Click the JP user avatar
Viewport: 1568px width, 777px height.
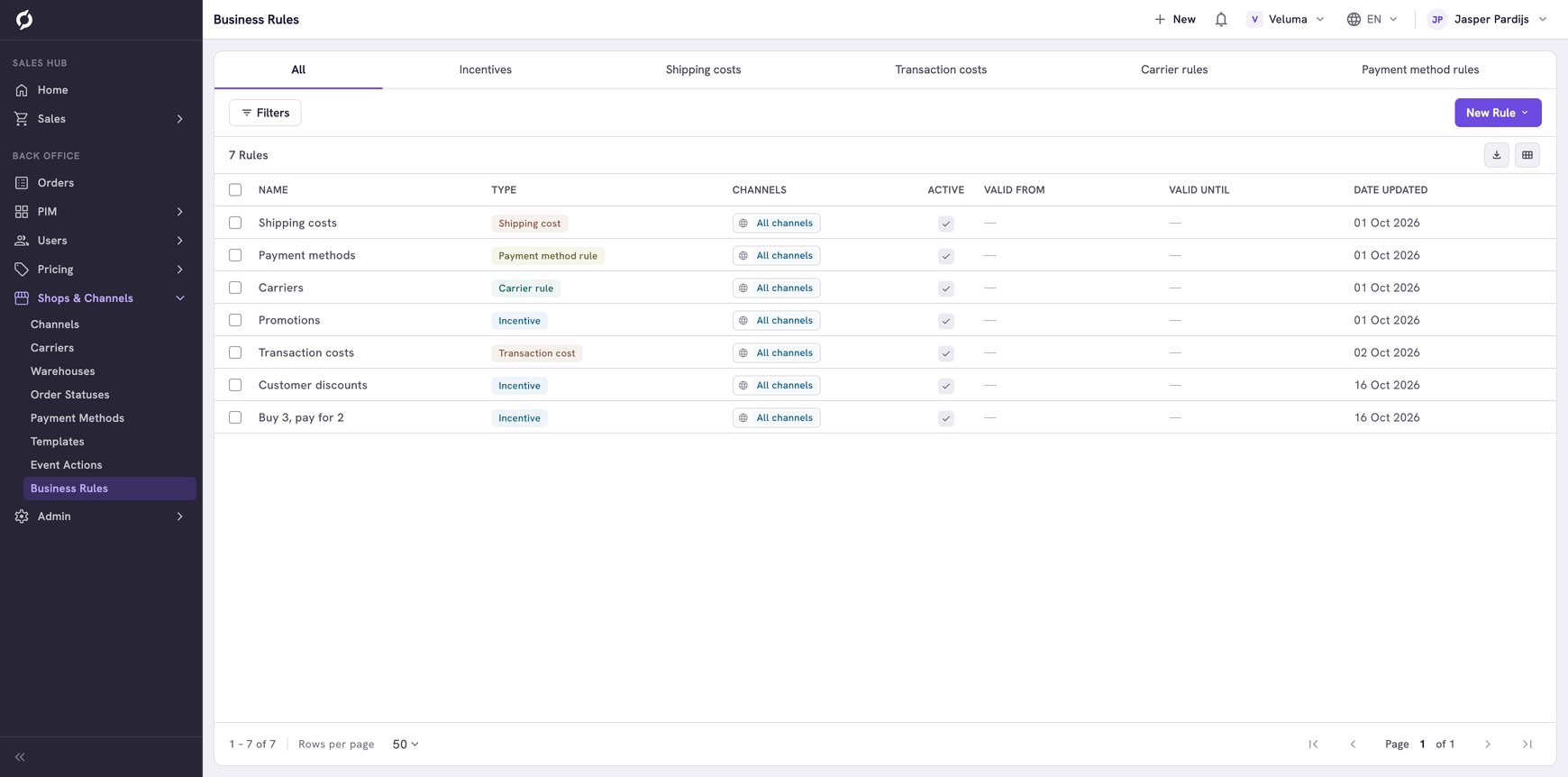tap(1437, 19)
